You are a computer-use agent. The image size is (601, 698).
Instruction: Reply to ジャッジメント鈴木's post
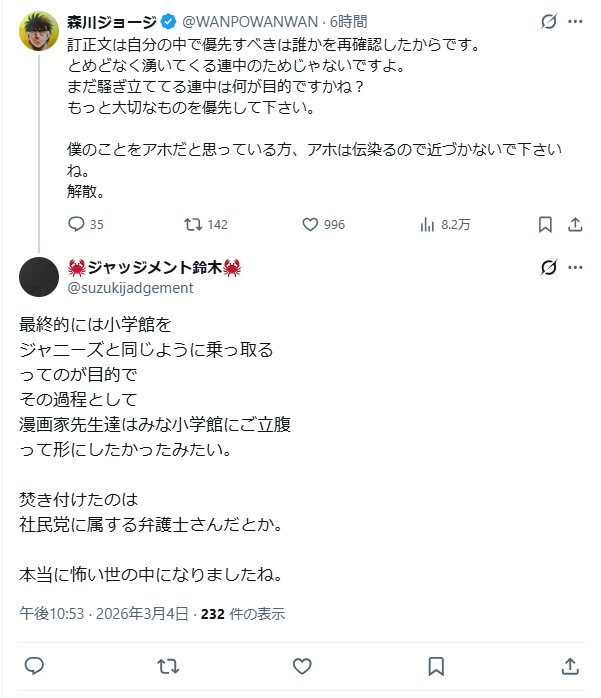33,665
